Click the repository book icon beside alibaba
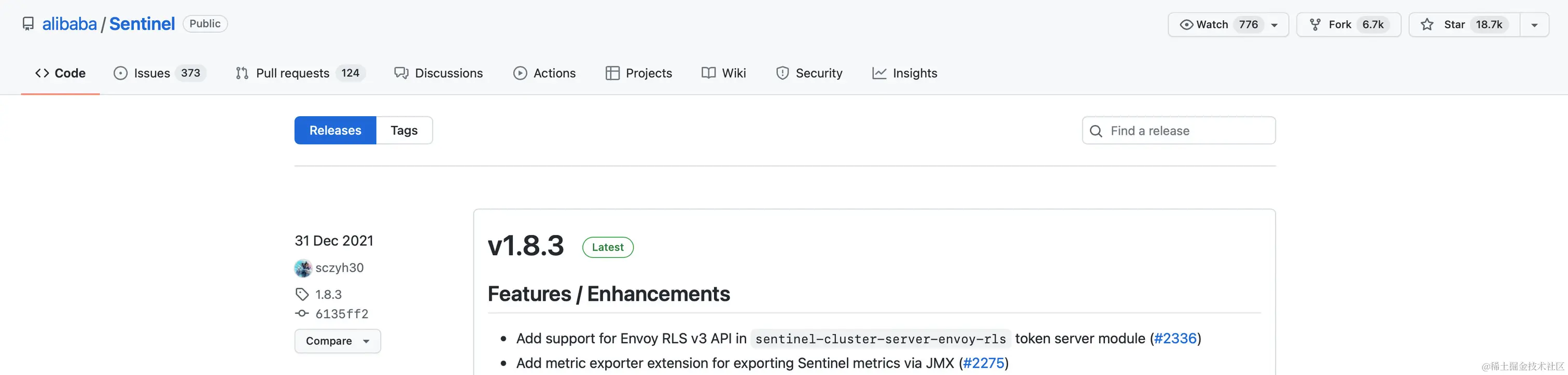This screenshot has height=375, width=1568. [x=28, y=24]
